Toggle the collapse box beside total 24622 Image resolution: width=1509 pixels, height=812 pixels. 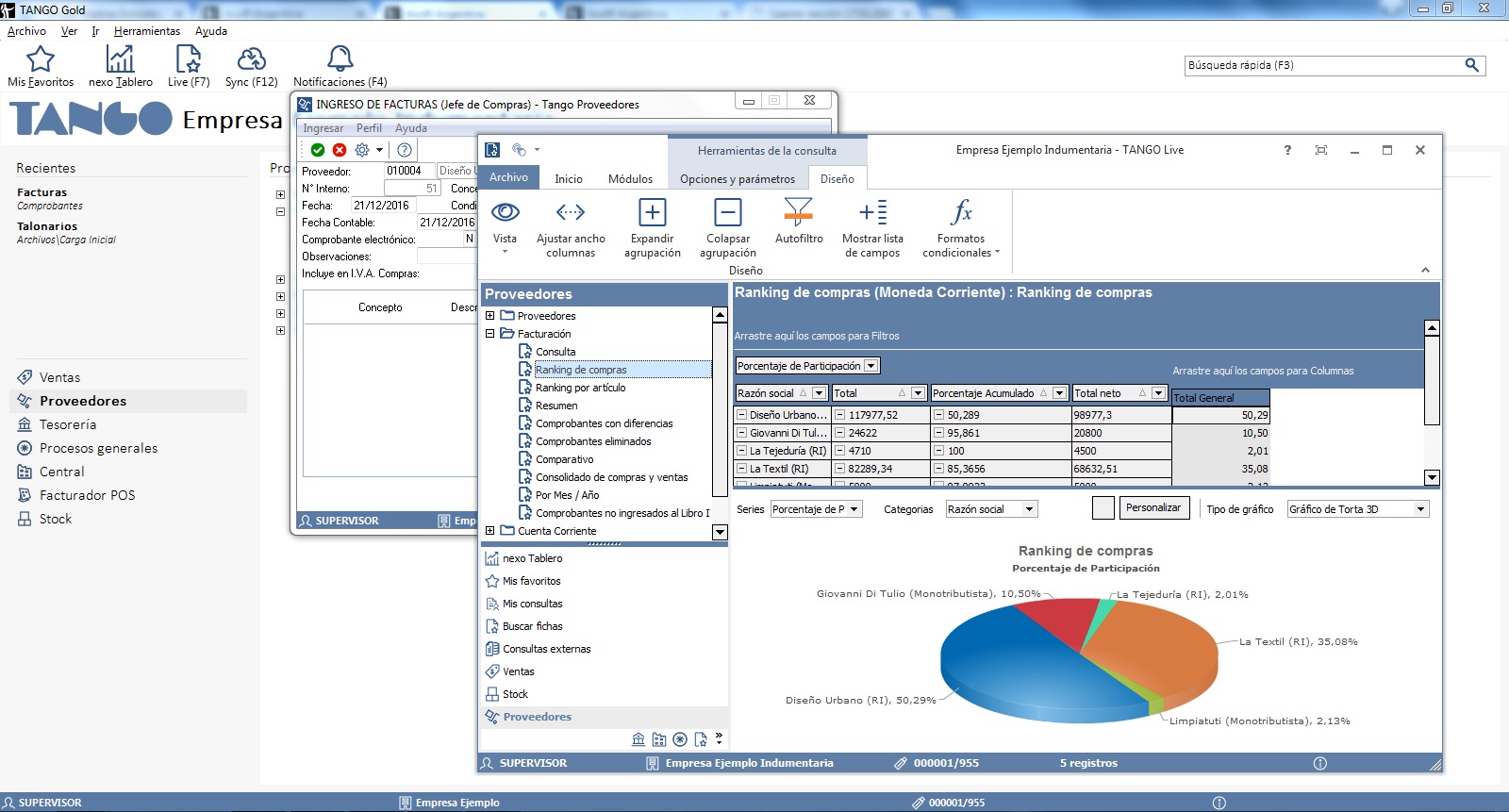tap(839, 433)
